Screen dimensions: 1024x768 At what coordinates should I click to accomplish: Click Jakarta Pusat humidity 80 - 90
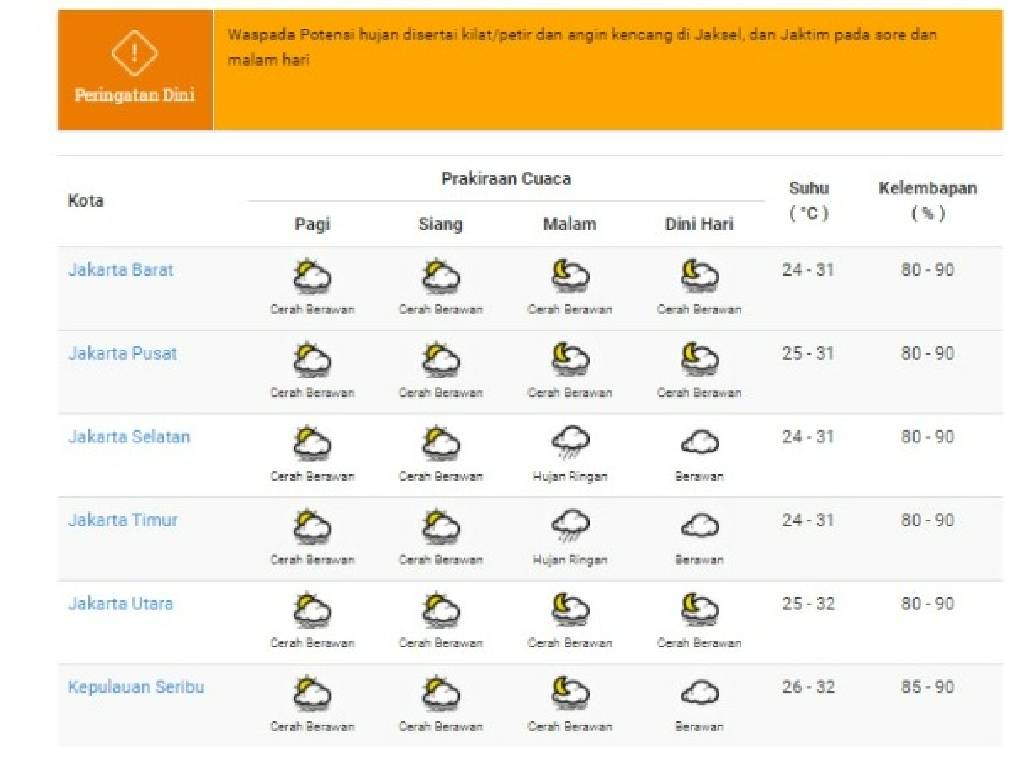tap(928, 353)
